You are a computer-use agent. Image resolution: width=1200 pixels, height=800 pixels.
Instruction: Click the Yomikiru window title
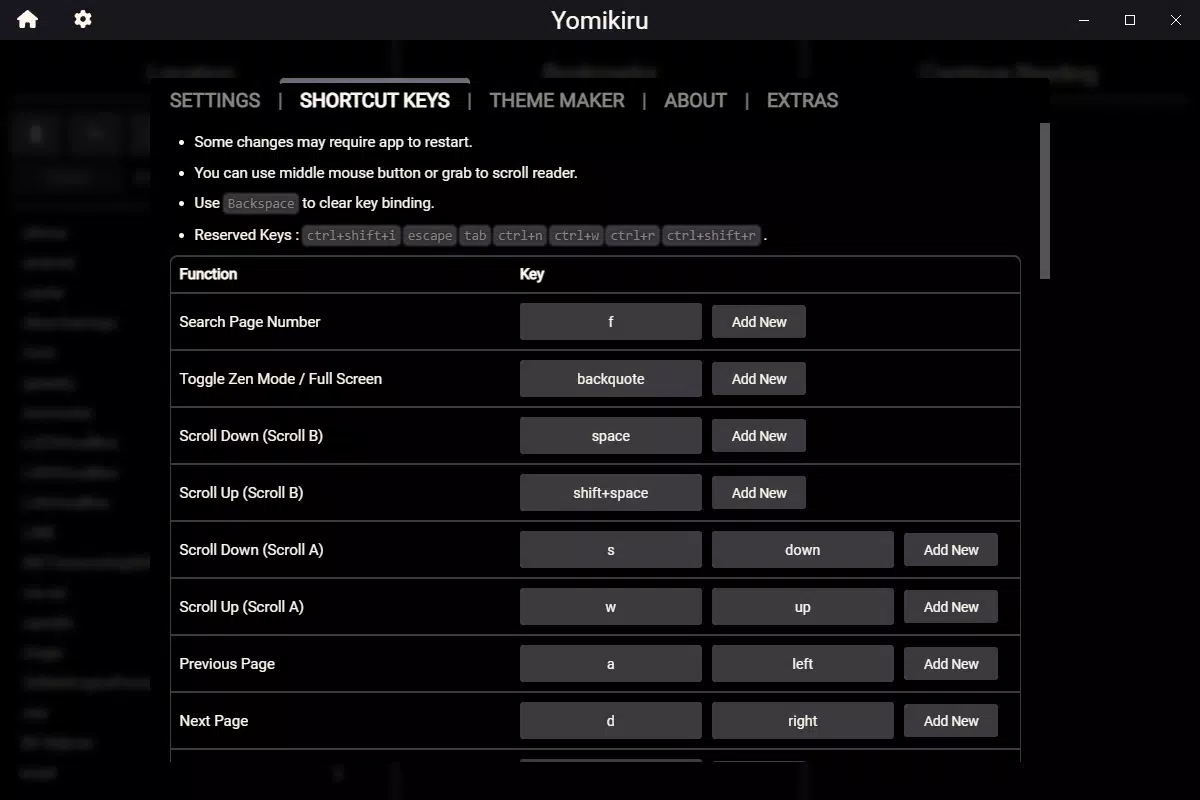tap(600, 20)
